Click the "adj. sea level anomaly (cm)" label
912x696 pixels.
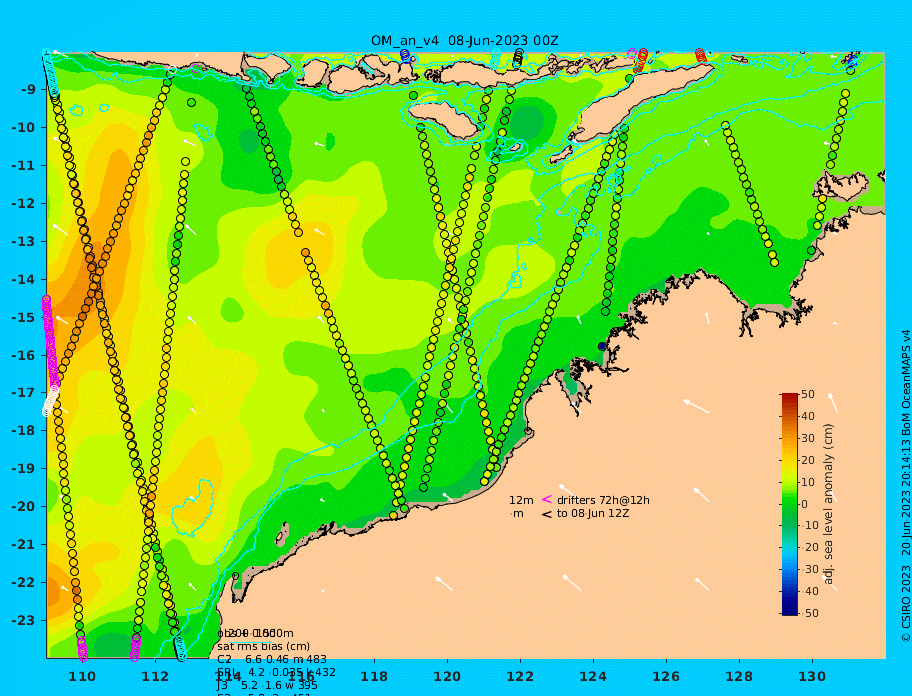[828, 504]
